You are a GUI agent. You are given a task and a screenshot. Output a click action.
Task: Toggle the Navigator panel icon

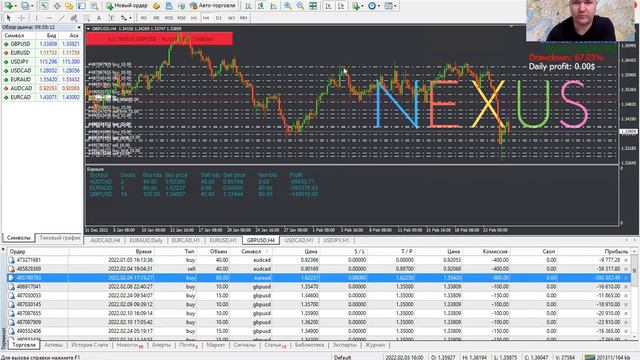69,6
